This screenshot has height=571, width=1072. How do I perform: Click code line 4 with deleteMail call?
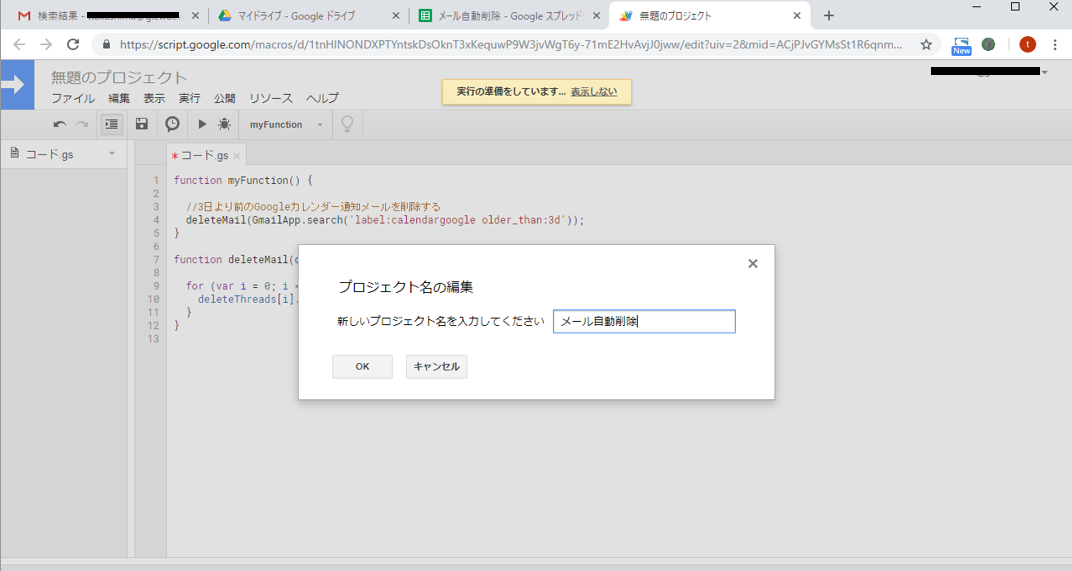point(385,220)
